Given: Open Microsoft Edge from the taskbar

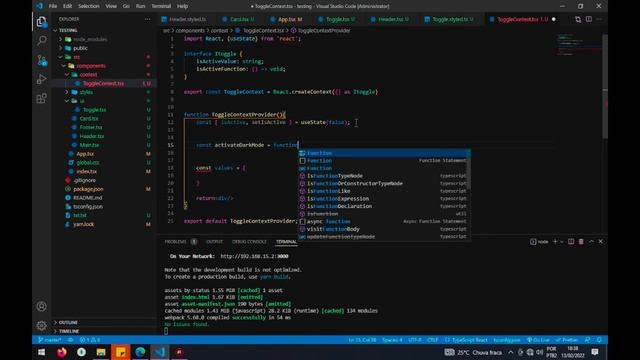Looking at the screenshot, I should (140, 352).
